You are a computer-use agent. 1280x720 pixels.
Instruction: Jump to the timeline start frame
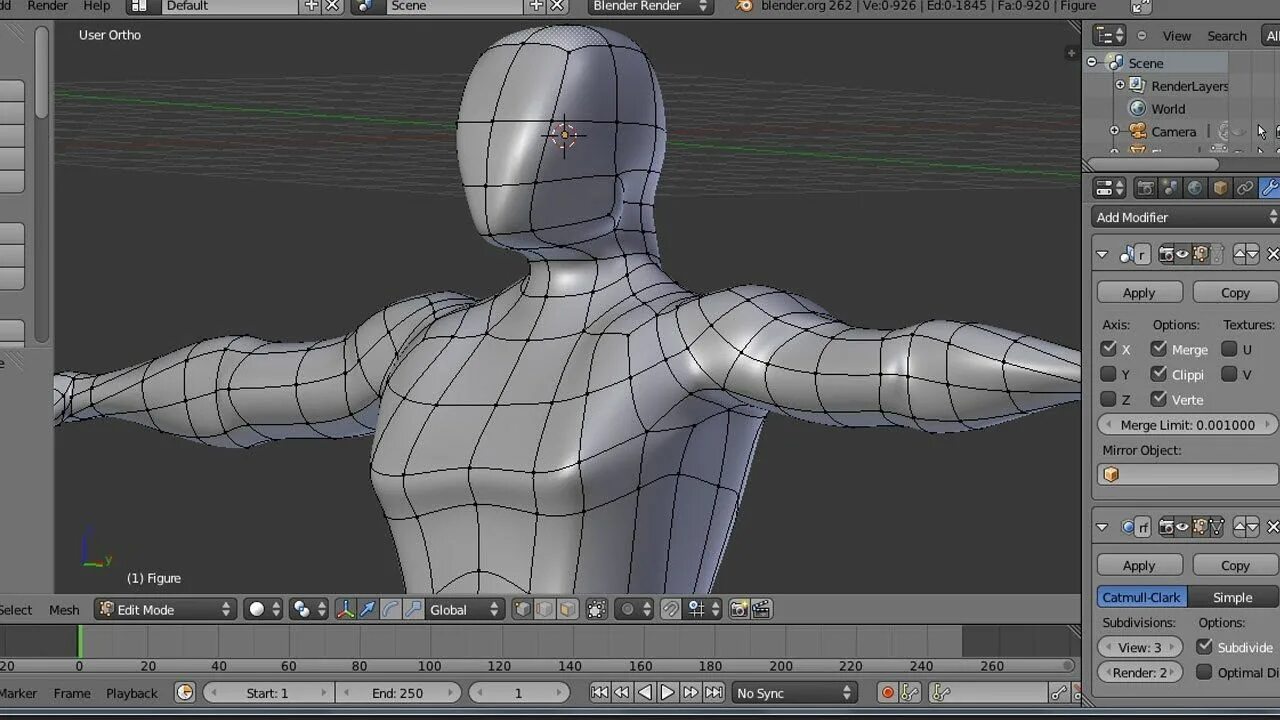[x=599, y=692]
